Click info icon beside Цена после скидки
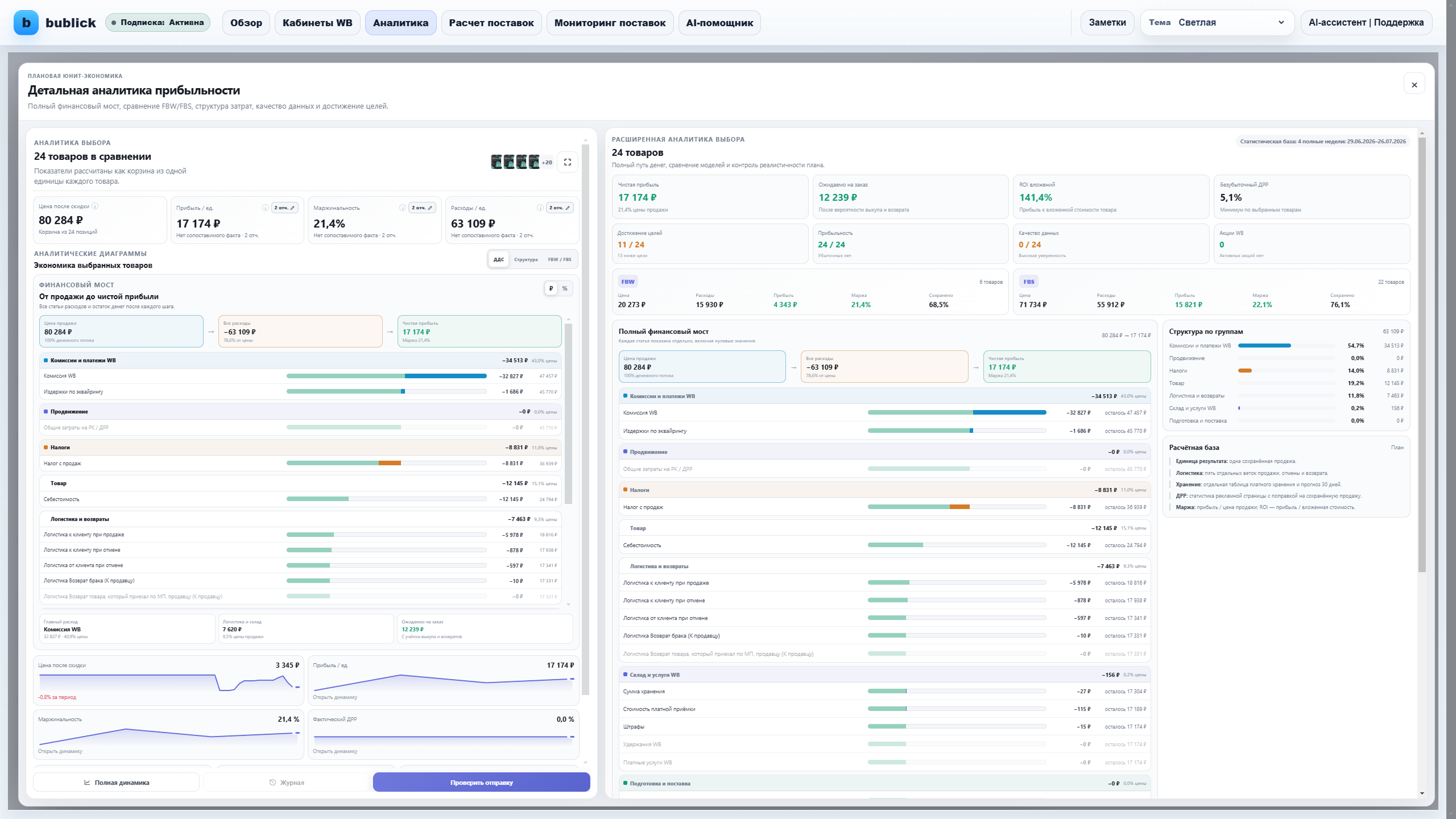The image size is (1456, 819). [x=95, y=206]
